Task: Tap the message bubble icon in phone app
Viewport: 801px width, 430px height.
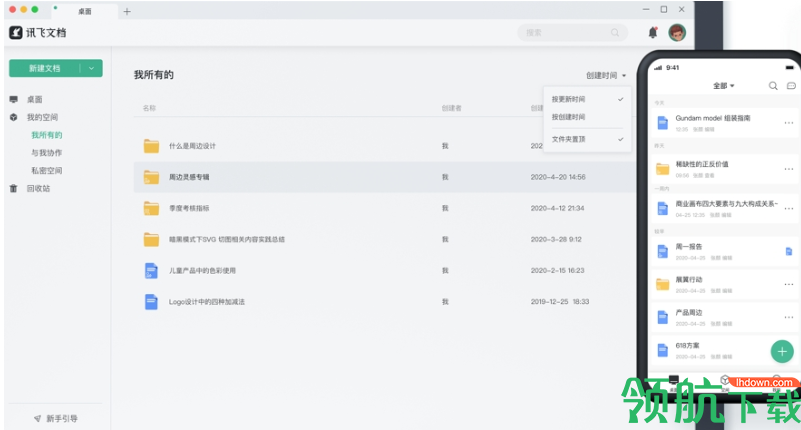Action: (791, 86)
